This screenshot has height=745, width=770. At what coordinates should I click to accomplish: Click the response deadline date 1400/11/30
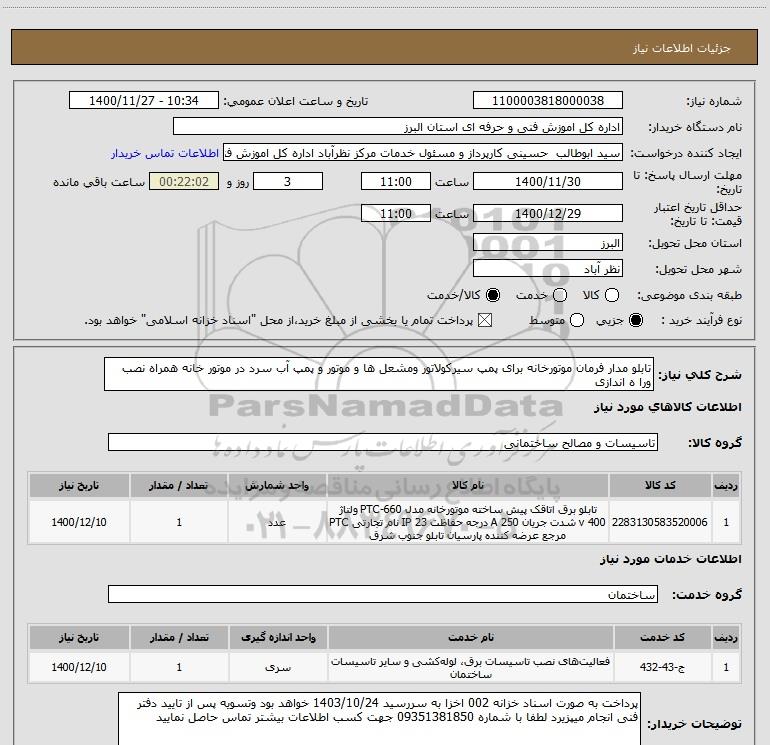point(548,181)
